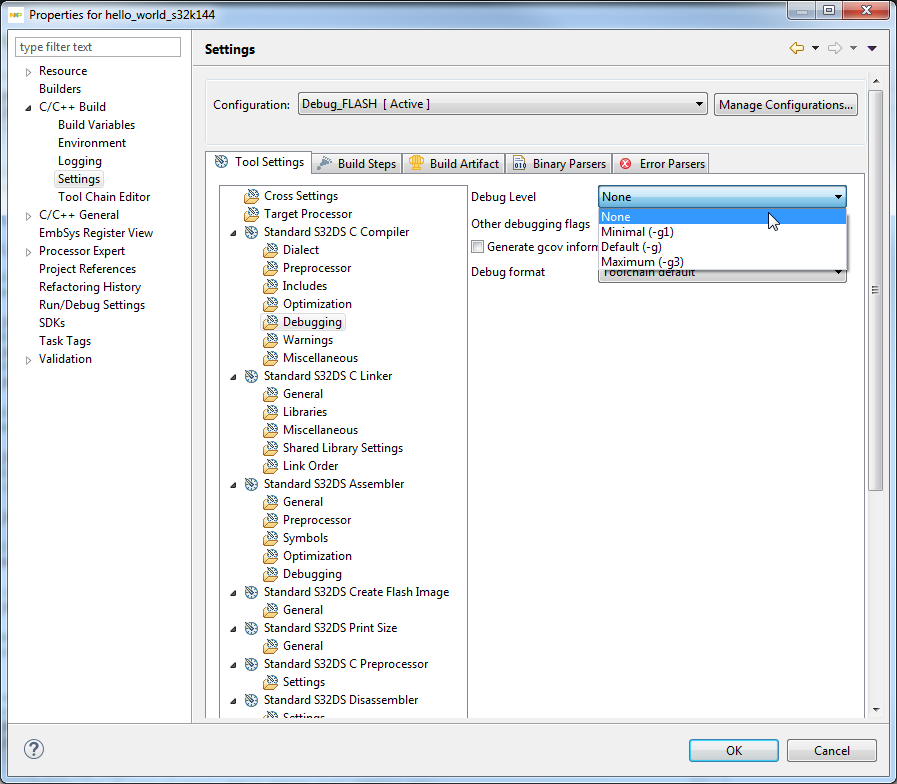Select Default (-g) from the Debug Level dropdown
Image resolution: width=897 pixels, height=784 pixels.
click(x=632, y=247)
